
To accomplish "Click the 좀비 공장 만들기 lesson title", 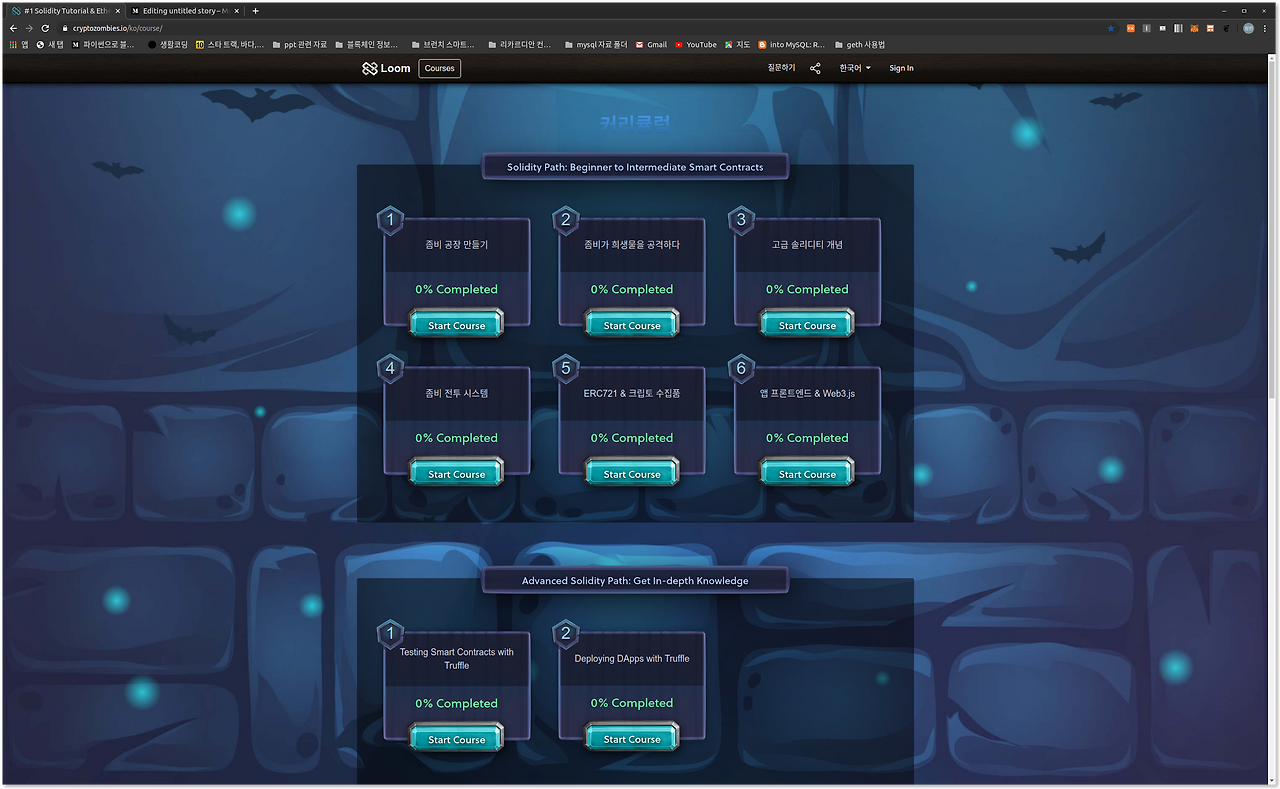I will (x=456, y=244).
